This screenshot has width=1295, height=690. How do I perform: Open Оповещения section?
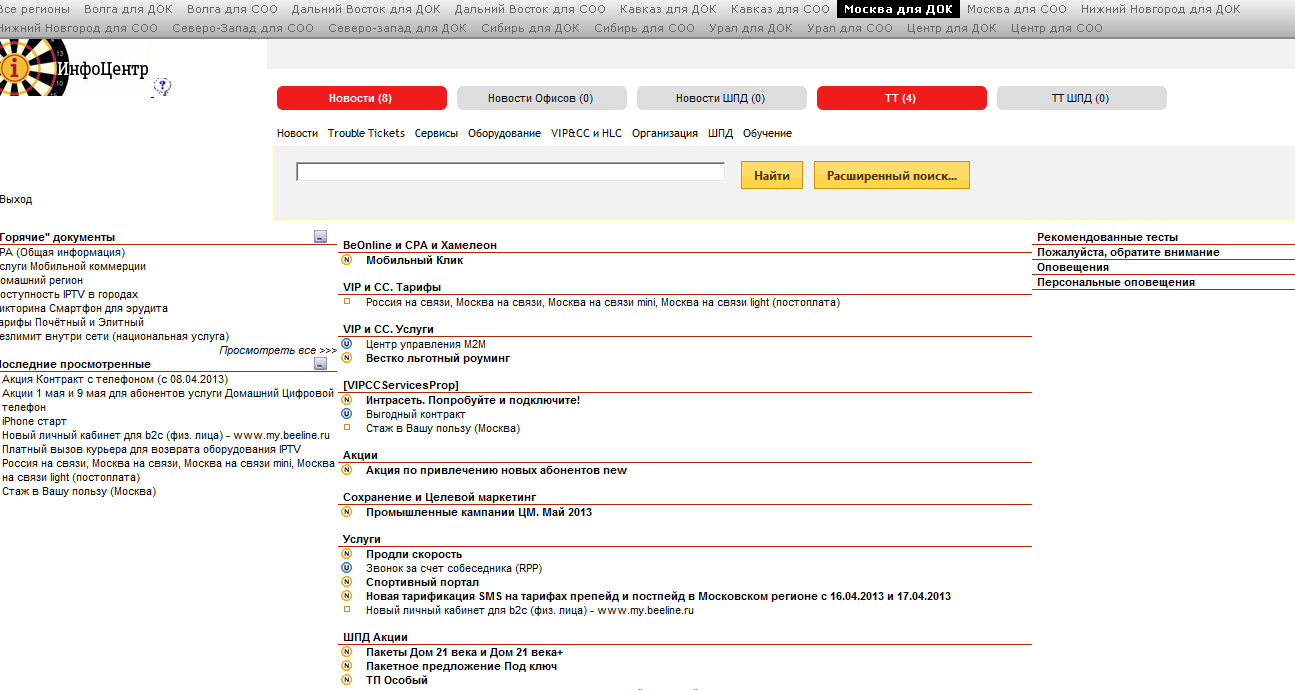(1073, 267)
